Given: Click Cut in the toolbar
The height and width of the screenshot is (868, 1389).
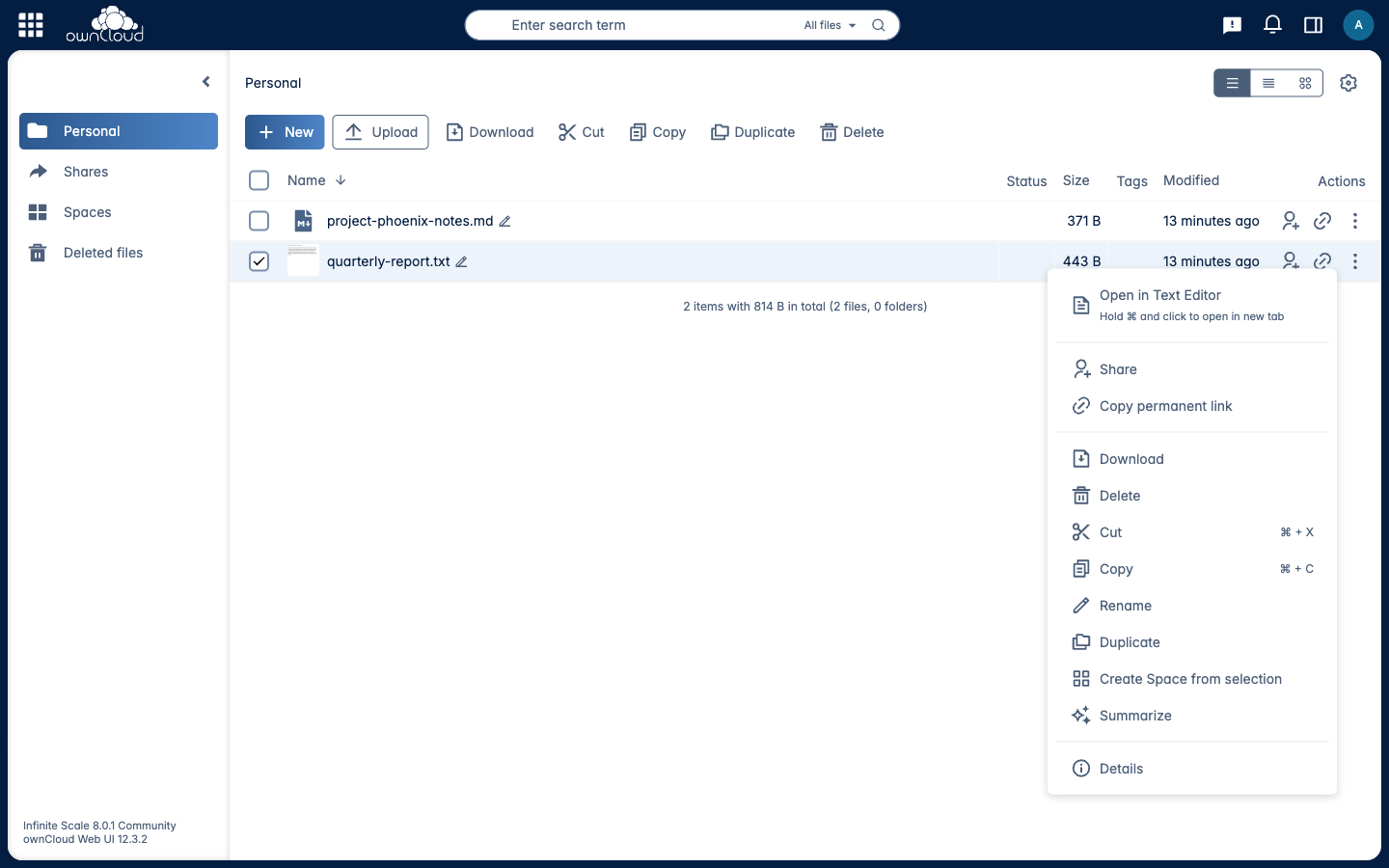Looking at the screenshot, I should coord(582,132).
